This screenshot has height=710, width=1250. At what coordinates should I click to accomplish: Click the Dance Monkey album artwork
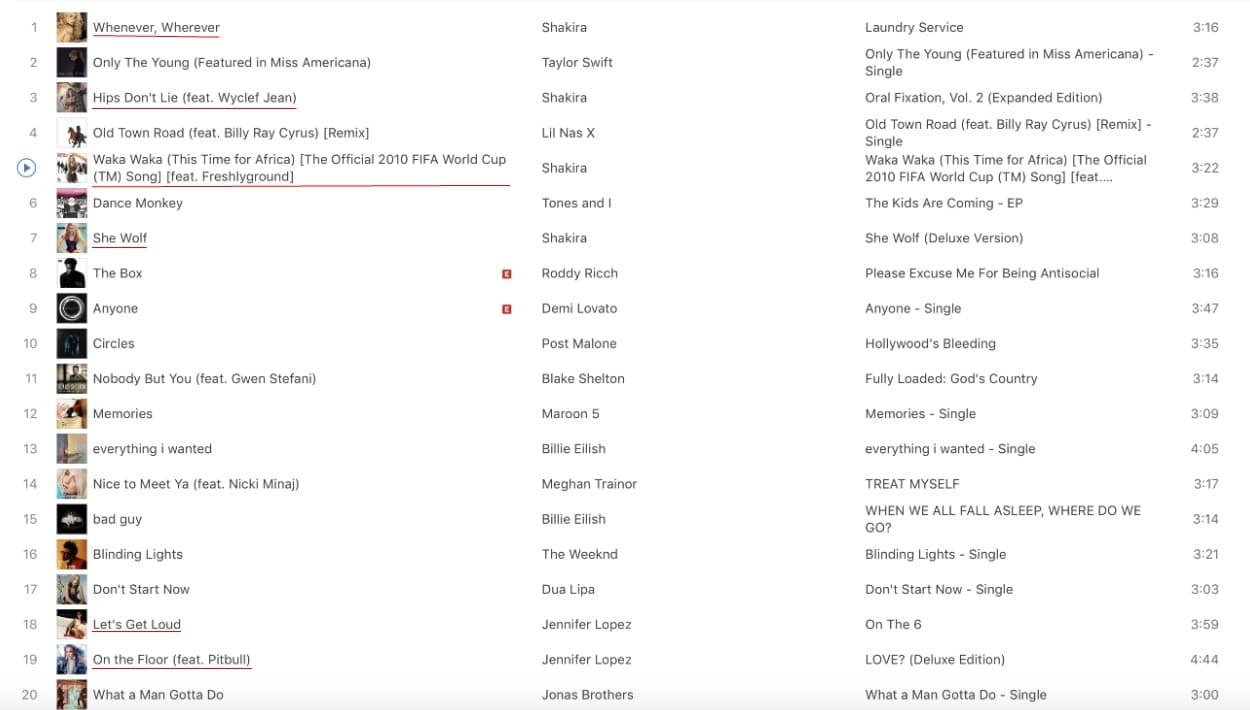pos(71,203)
